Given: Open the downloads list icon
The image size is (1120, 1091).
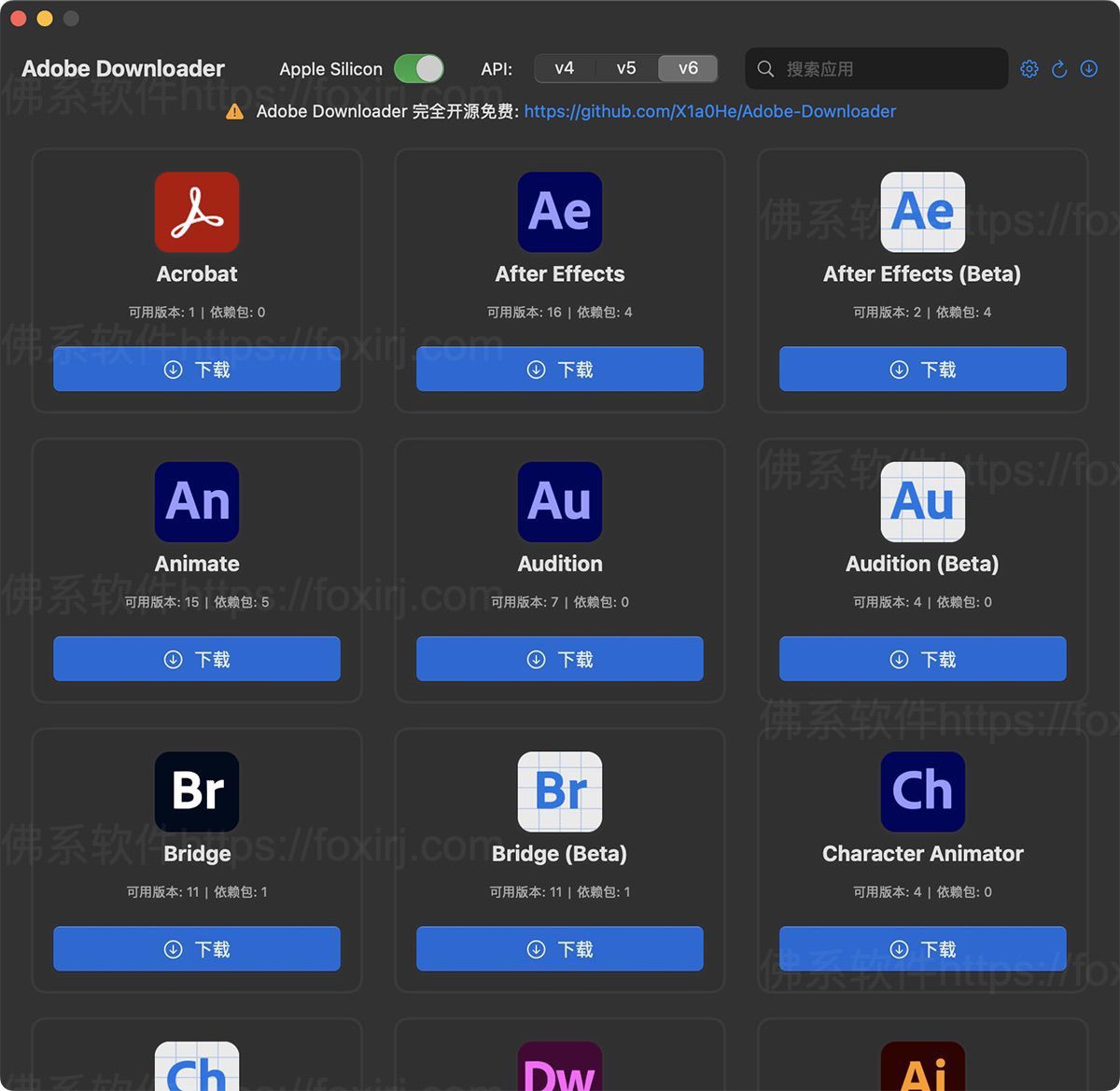Looking at the screenshot, I should tap(1088, 68).
